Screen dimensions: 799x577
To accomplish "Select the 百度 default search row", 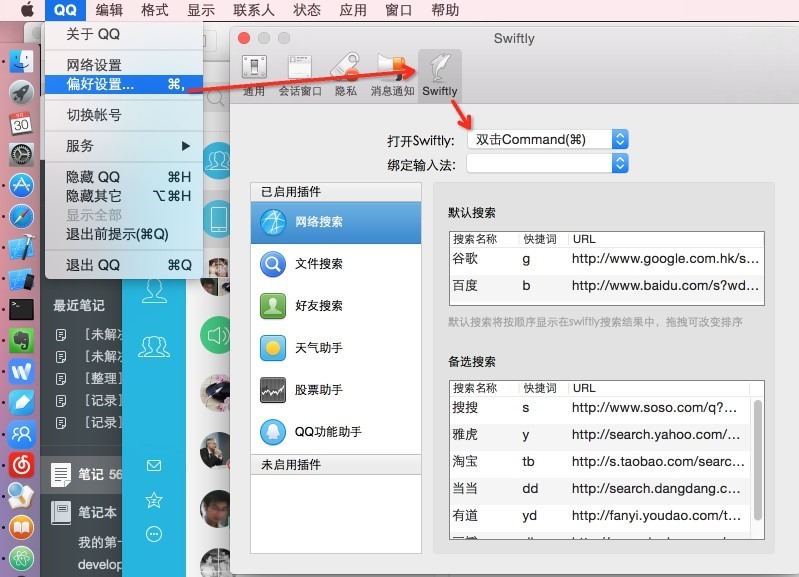I will [606, 286].
